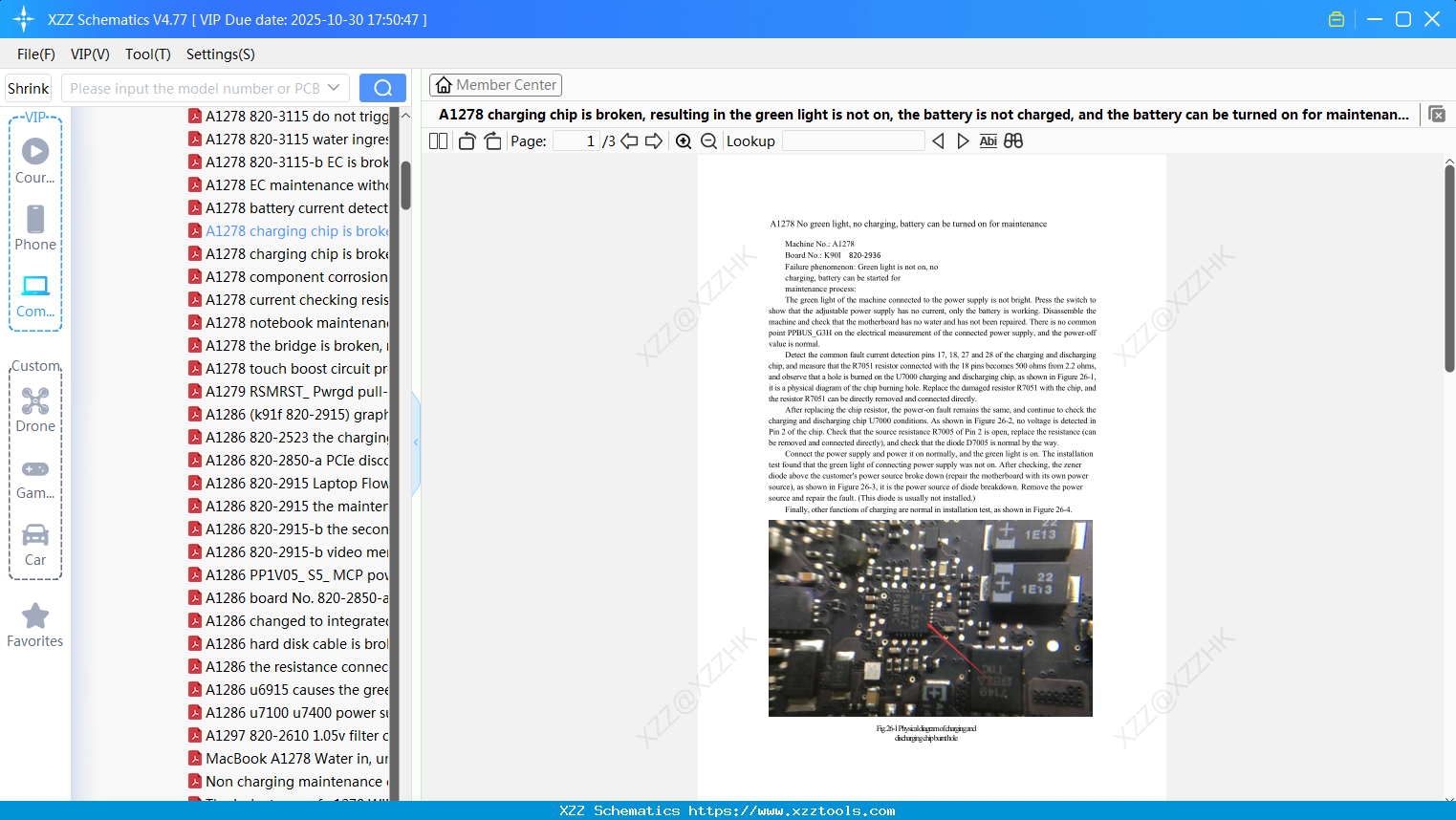Open 'A1278 current checking resis' file
This screenshot has width=1456, height=820.
(x=289, y=299)
